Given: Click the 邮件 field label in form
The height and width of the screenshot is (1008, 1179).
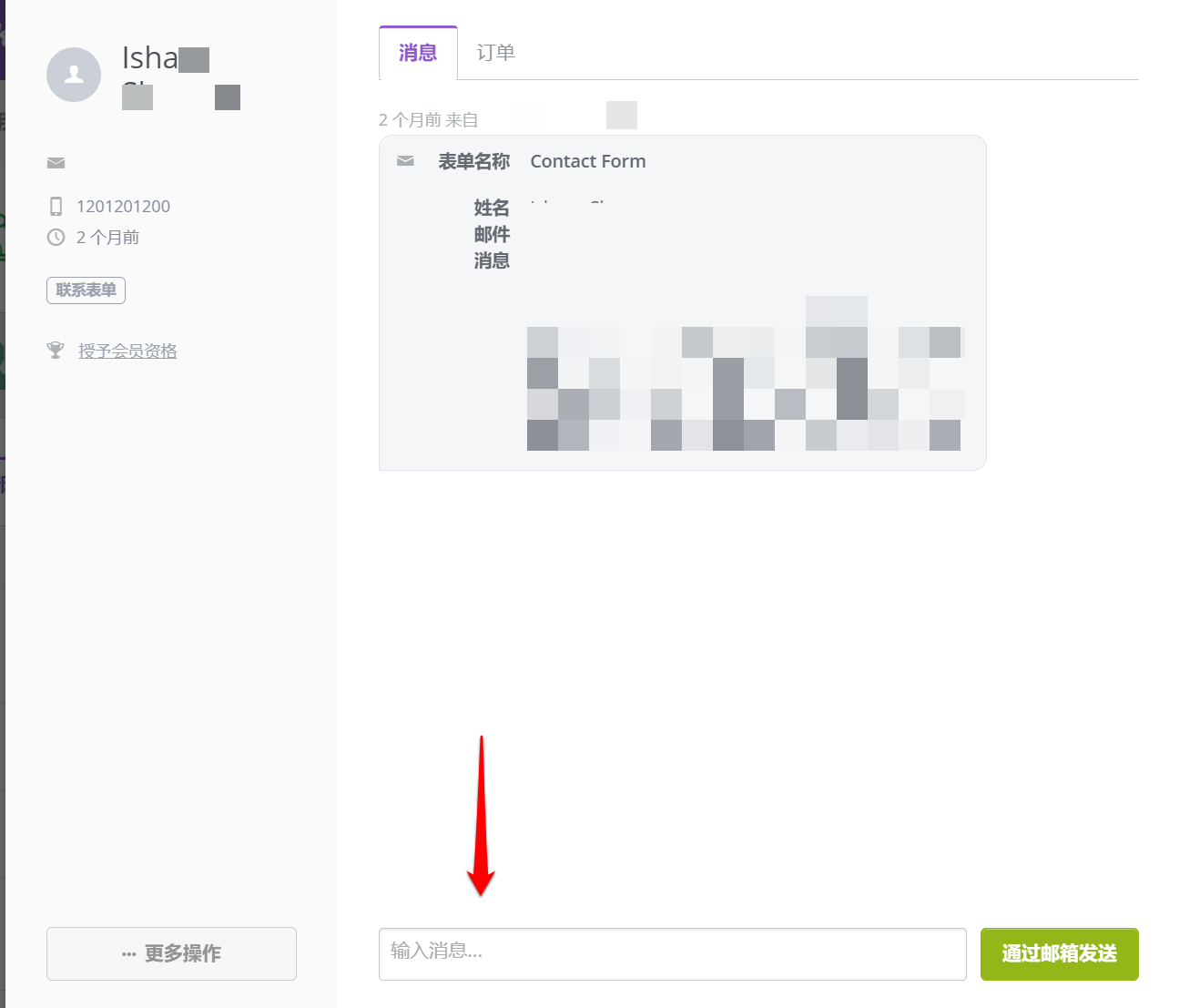Looking at the screenshot, I should 492,235.
